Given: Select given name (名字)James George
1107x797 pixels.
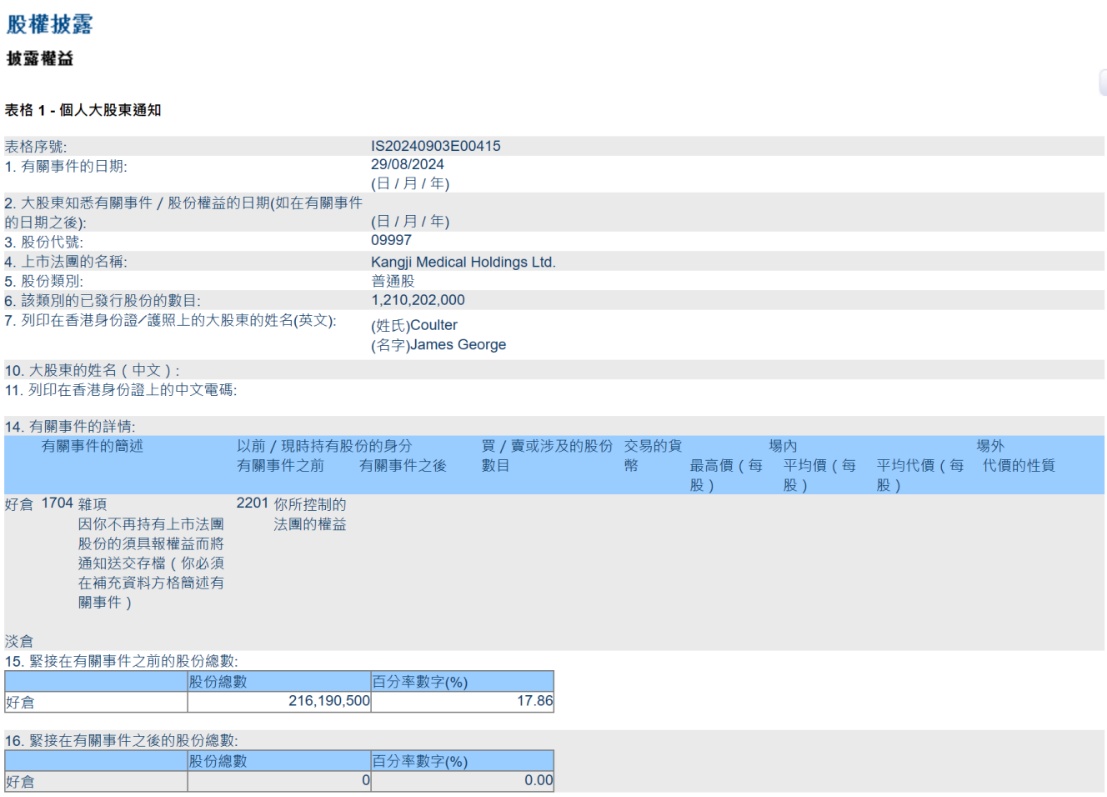Looking at the screenshot, I should pyautogui.click(x=438, y=345).
